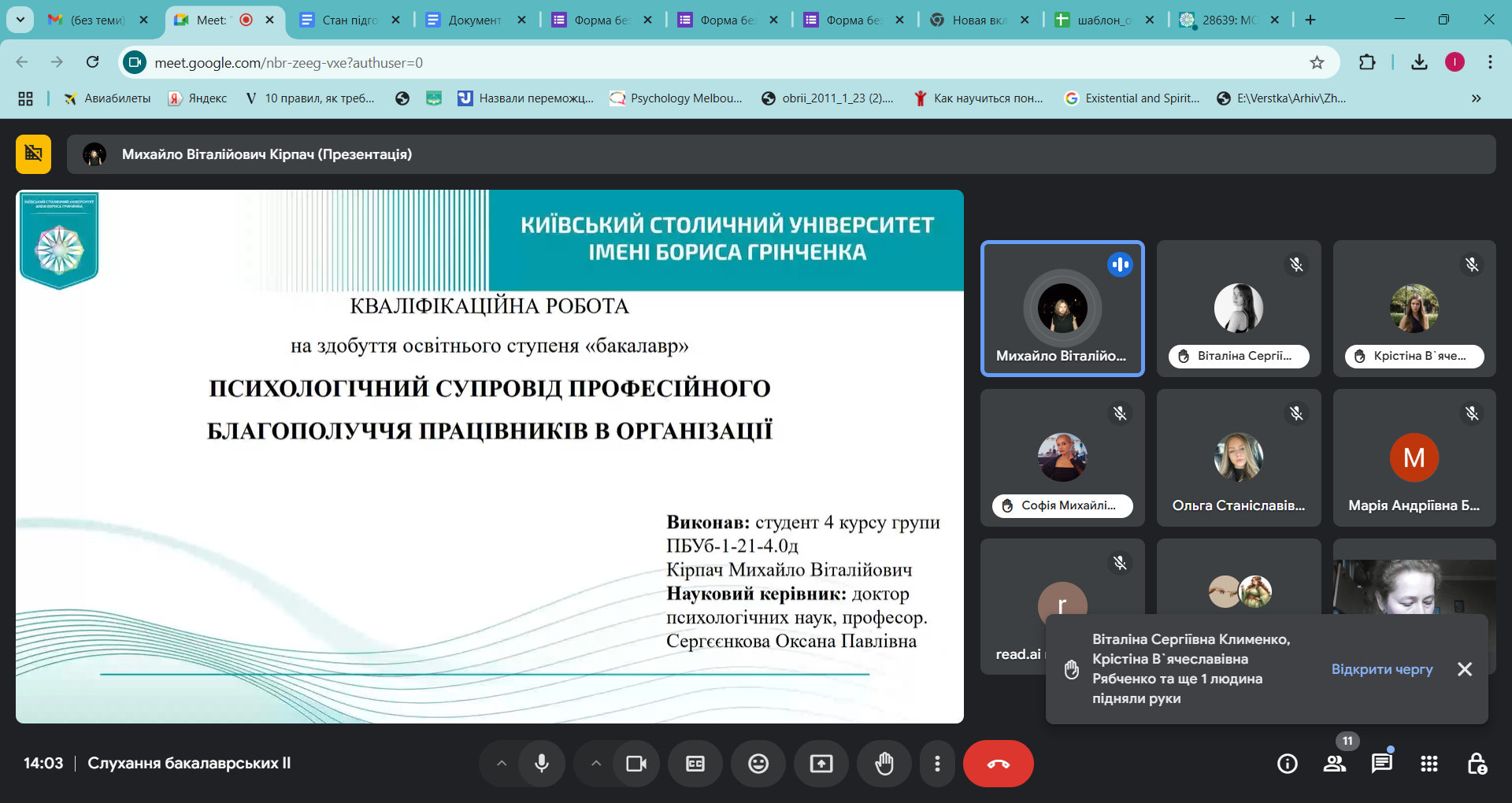Open more options three-dot menu in call bar
This screenshot has width=1512, height=803.
pyautogui.click(x=937, y=764)
